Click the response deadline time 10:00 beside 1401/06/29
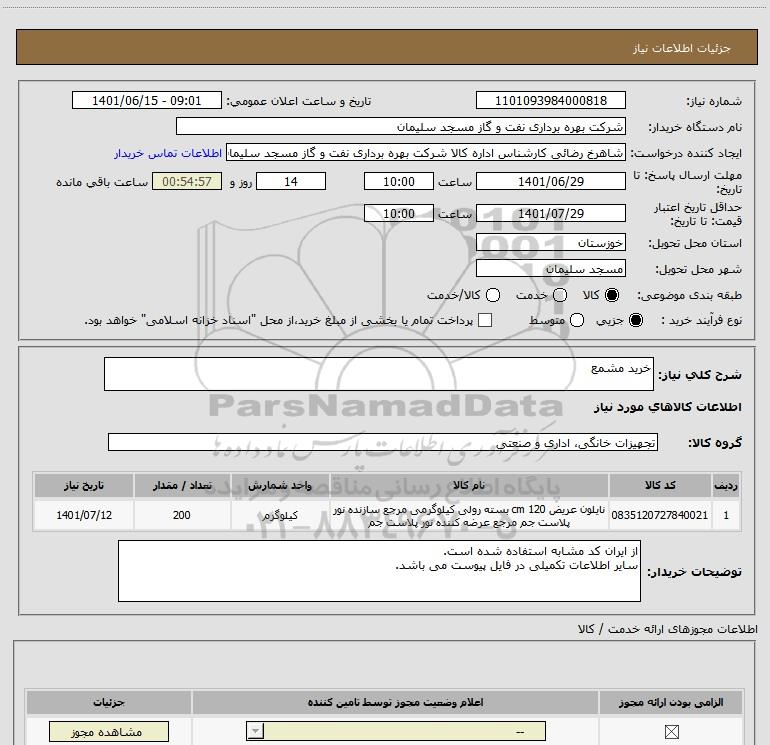This screenshot has height=745, width=770. pos(399,182)
